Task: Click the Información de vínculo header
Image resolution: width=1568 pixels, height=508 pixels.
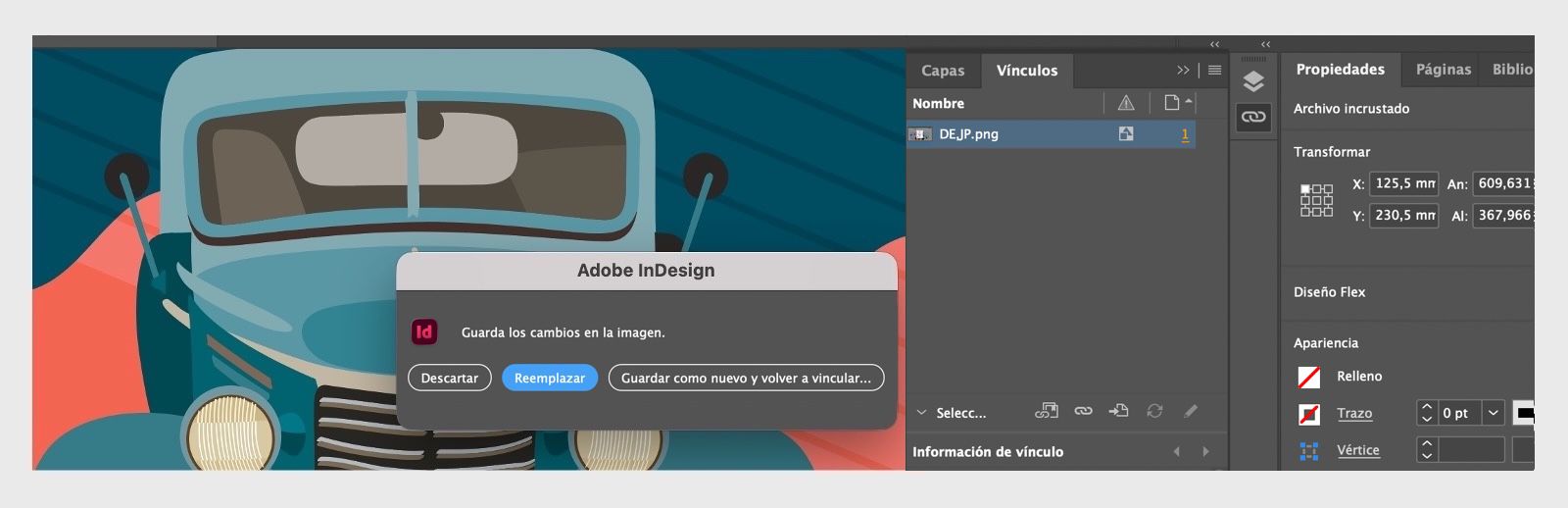Action: point(988,452)
